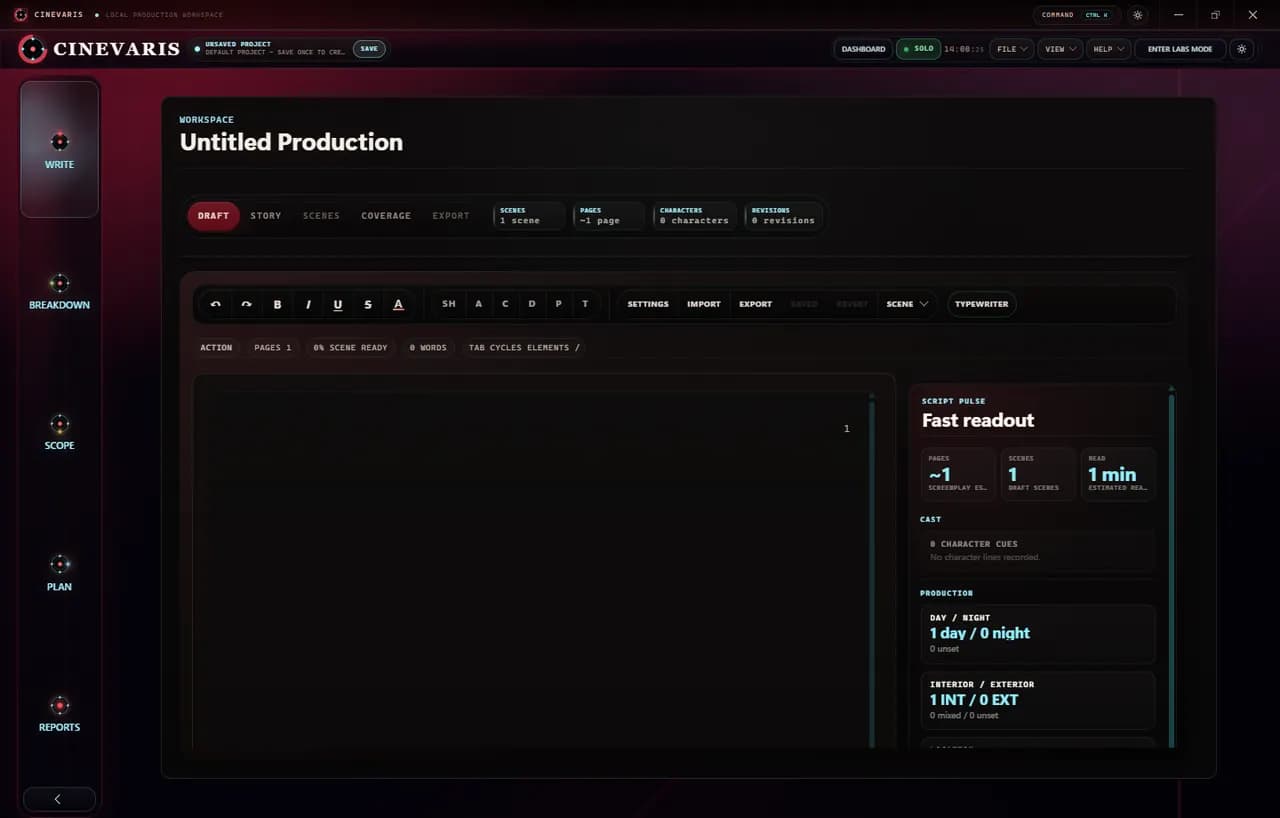Click the Day / Night production card
1280x818 pixels.
[1037, 634]
